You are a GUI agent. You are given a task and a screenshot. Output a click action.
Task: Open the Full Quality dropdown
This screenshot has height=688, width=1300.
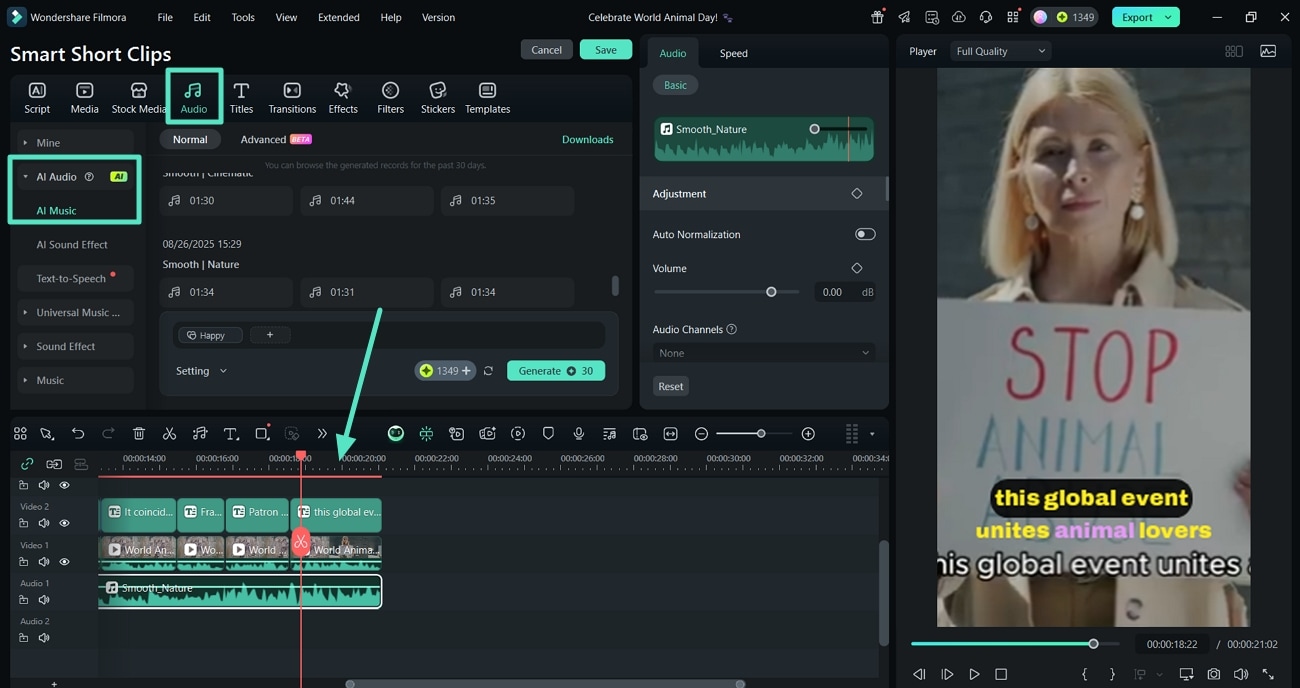[1000, 51]
